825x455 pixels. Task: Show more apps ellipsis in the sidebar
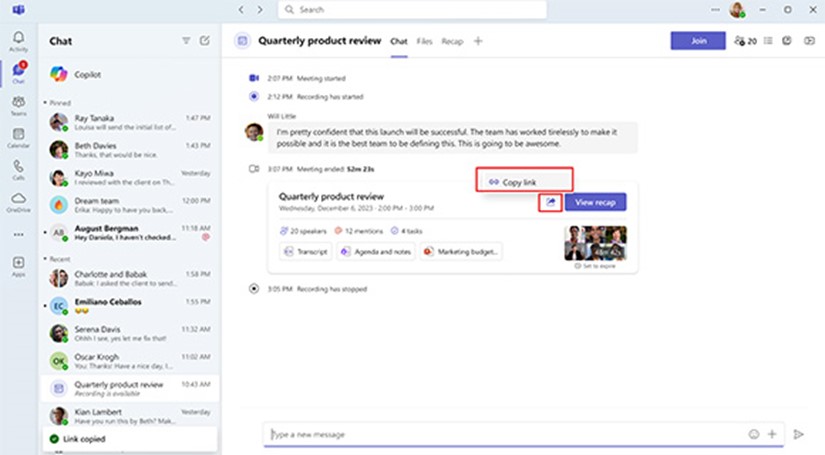point(18,235)
